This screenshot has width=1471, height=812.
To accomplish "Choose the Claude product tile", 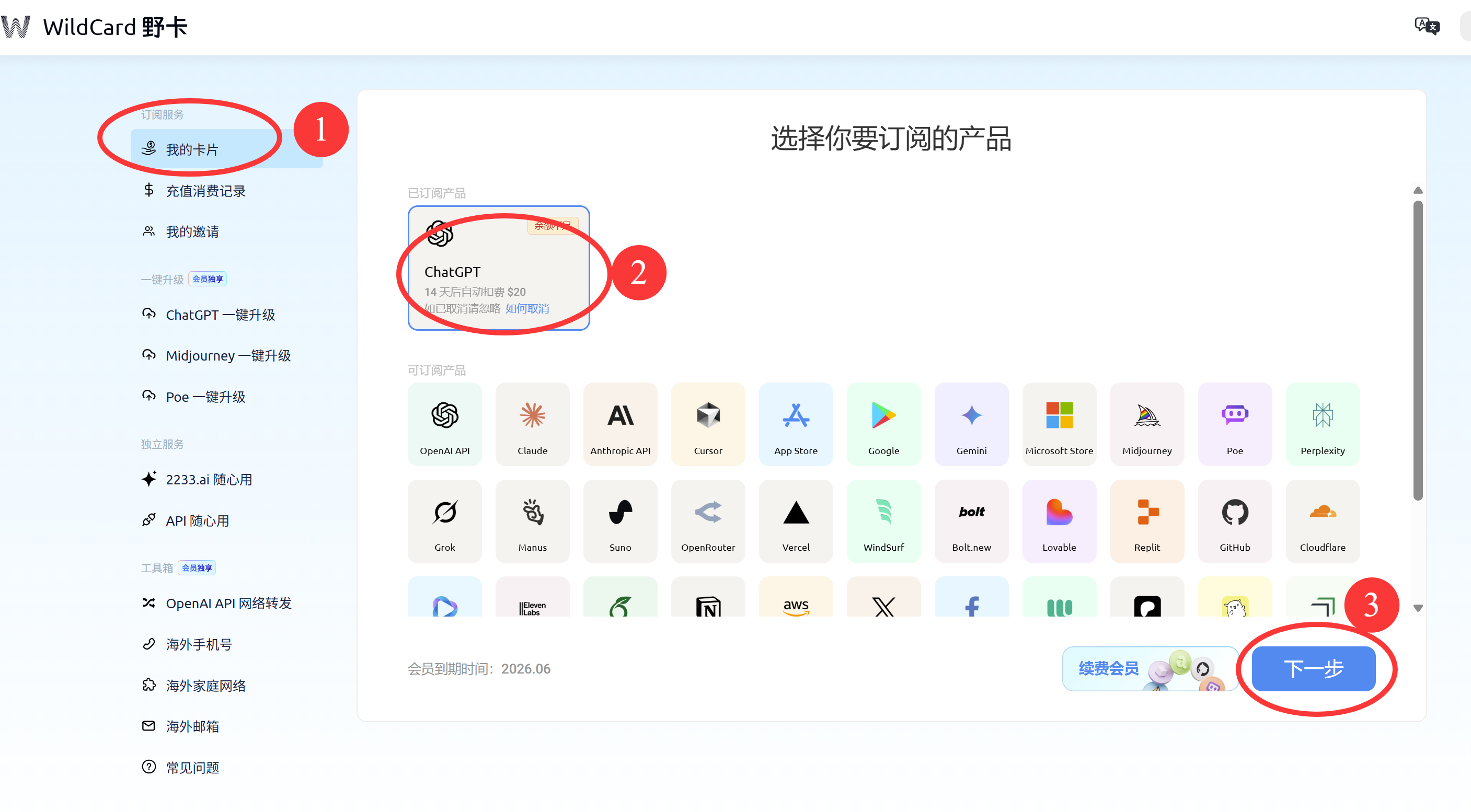I will 532,424.
